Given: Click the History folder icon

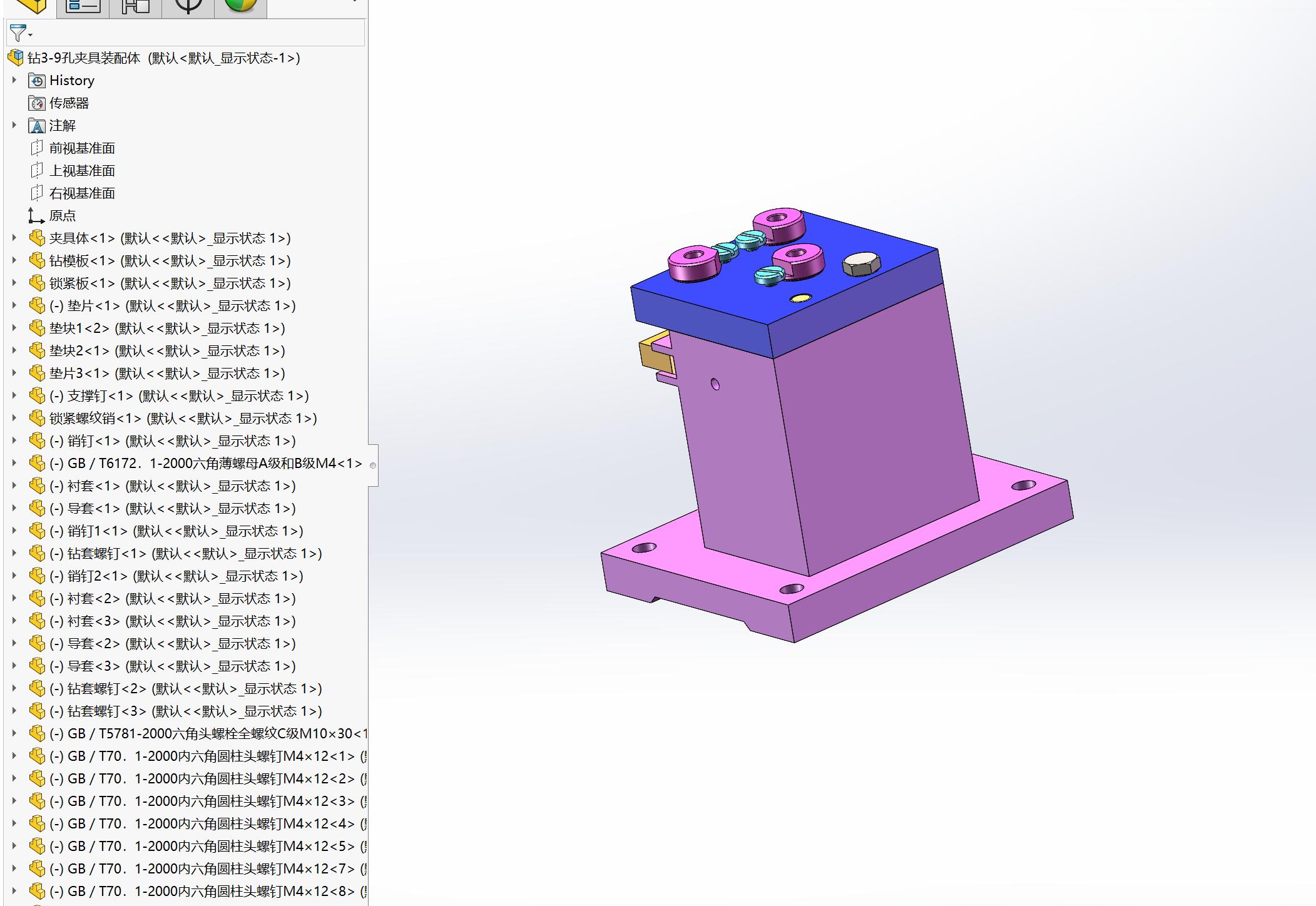Looking at the screenshot, I should (x=36, y=80).
